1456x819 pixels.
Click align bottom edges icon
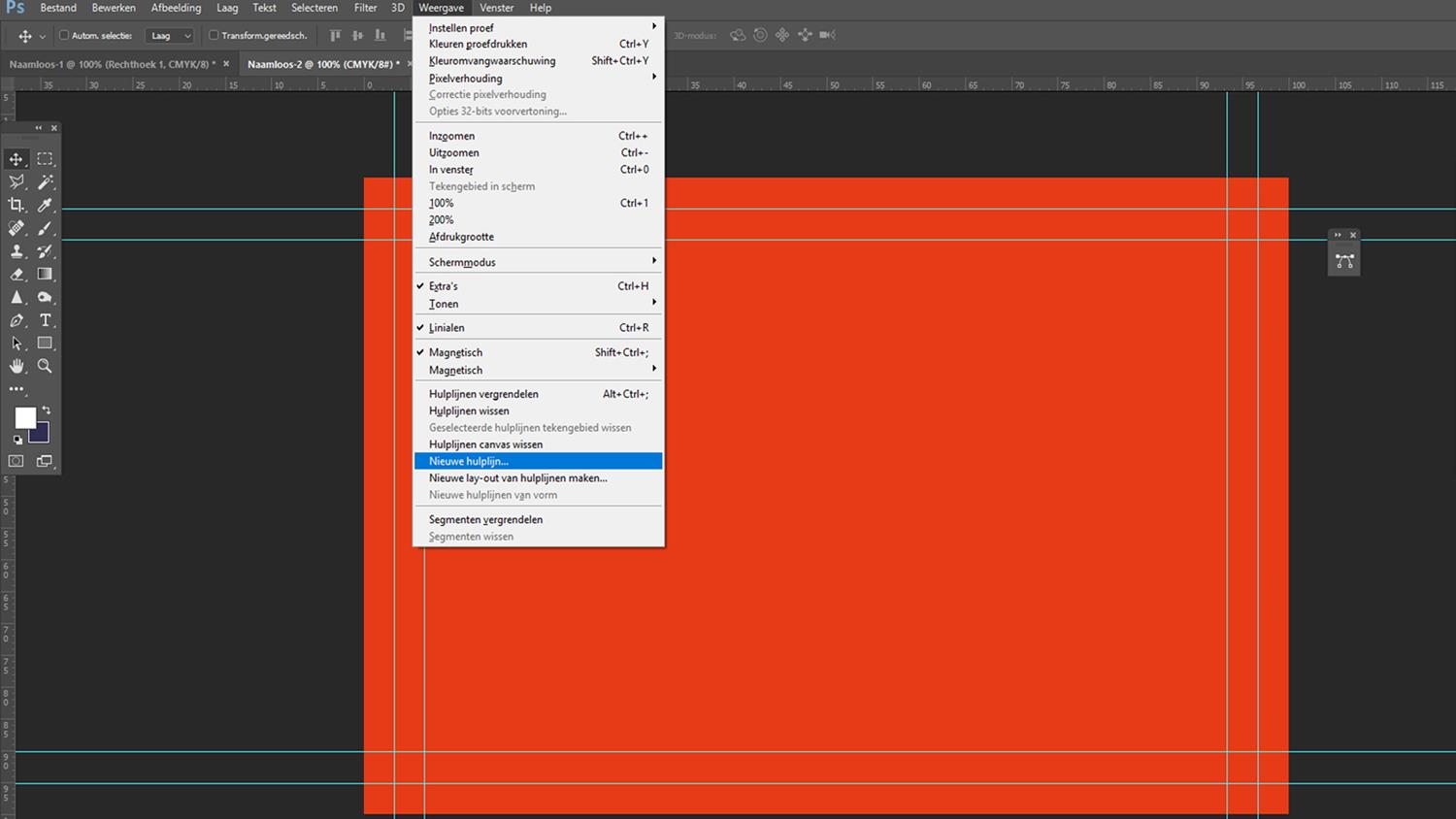point(380,35)
